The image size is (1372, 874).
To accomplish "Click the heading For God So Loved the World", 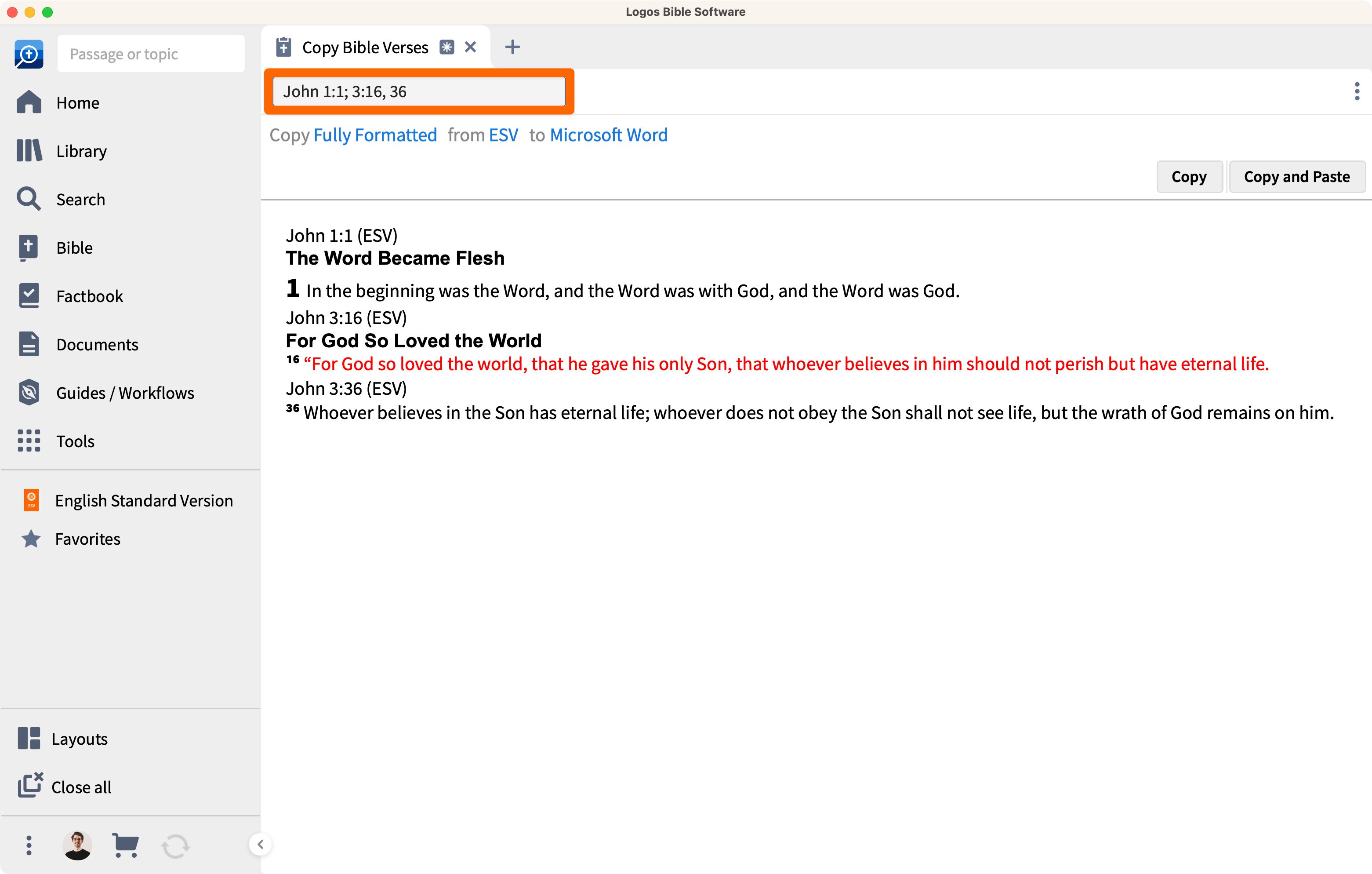I will (x=414, y=340).
